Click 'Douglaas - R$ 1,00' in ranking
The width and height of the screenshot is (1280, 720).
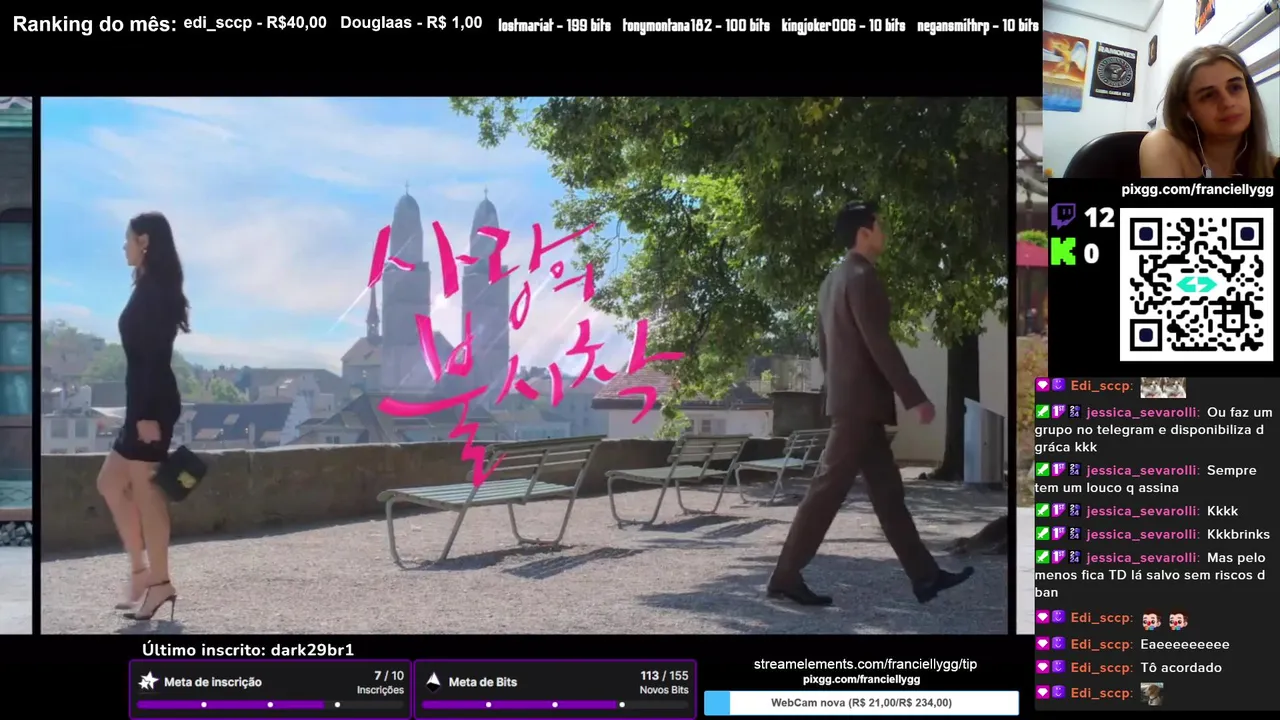[x=411, y=22]
